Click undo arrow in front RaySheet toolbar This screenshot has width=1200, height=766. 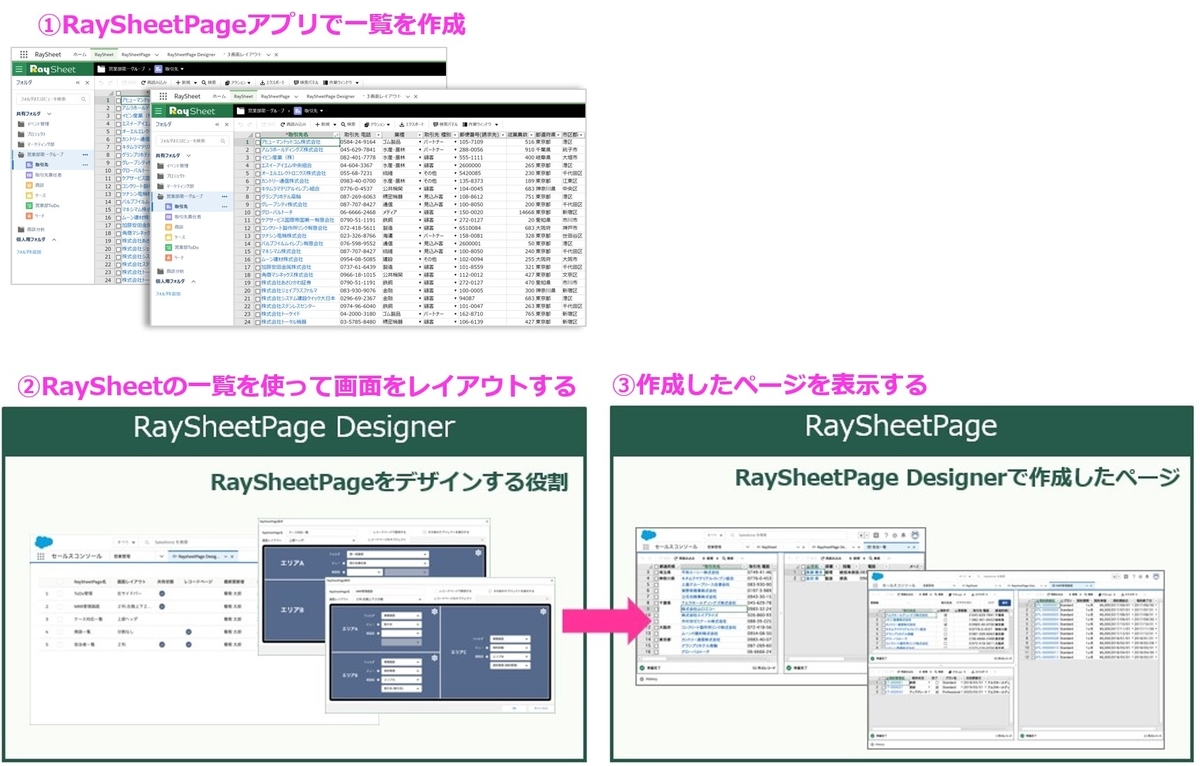click(x=240, y=124)
